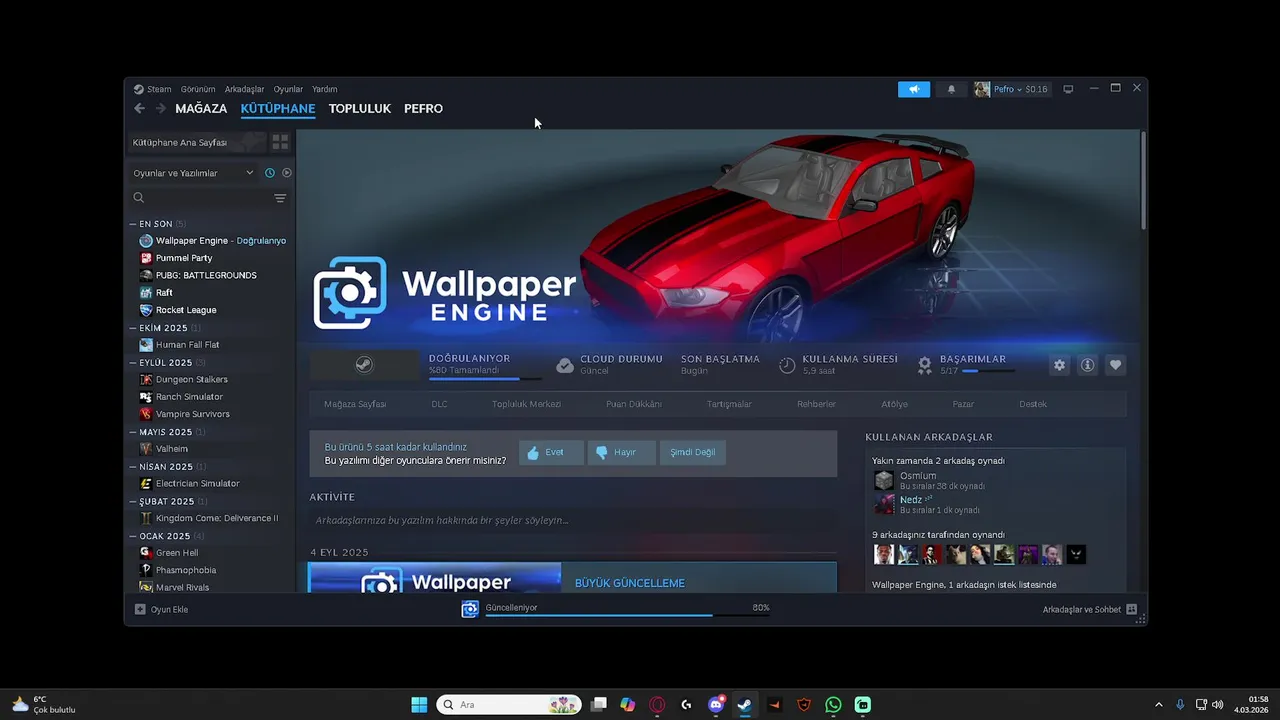Show Wallpaper Engine info icon
This screenshot has height=720, width=1280.
coord(1087,365)
